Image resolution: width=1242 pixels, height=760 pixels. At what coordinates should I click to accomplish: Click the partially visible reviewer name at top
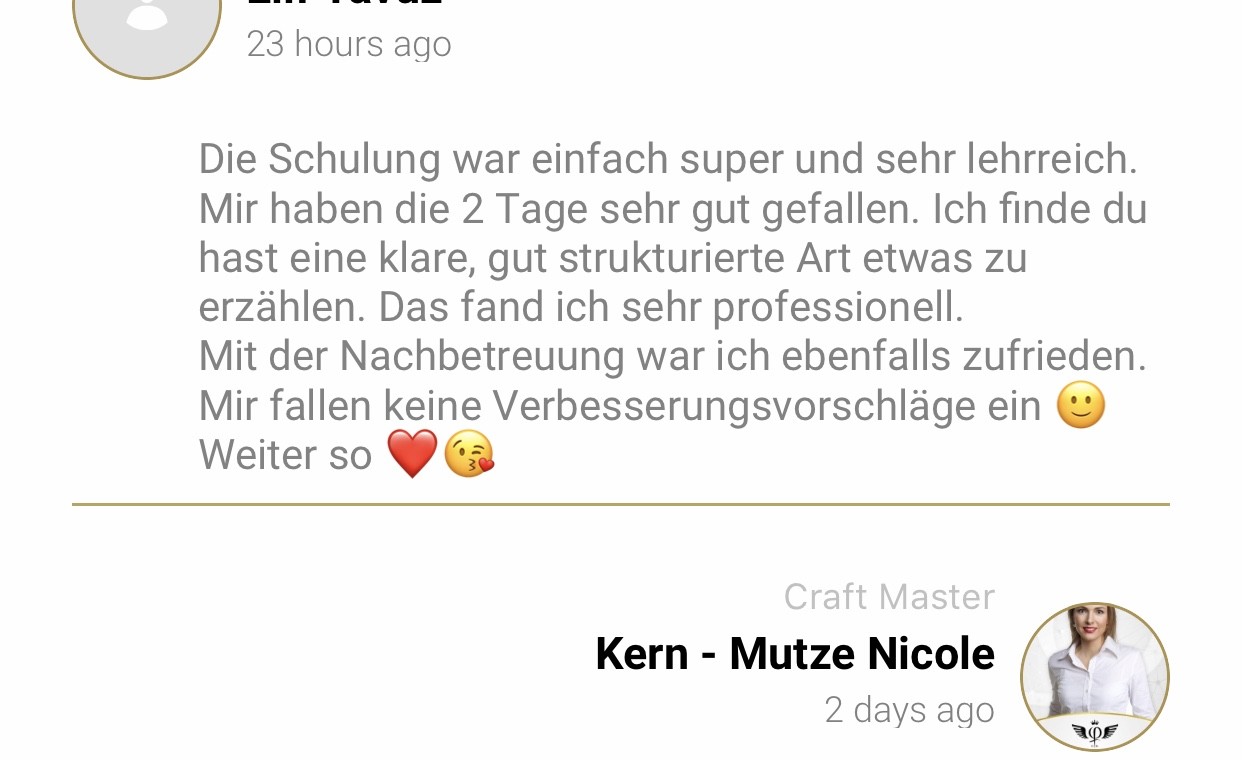pos(345,3)
